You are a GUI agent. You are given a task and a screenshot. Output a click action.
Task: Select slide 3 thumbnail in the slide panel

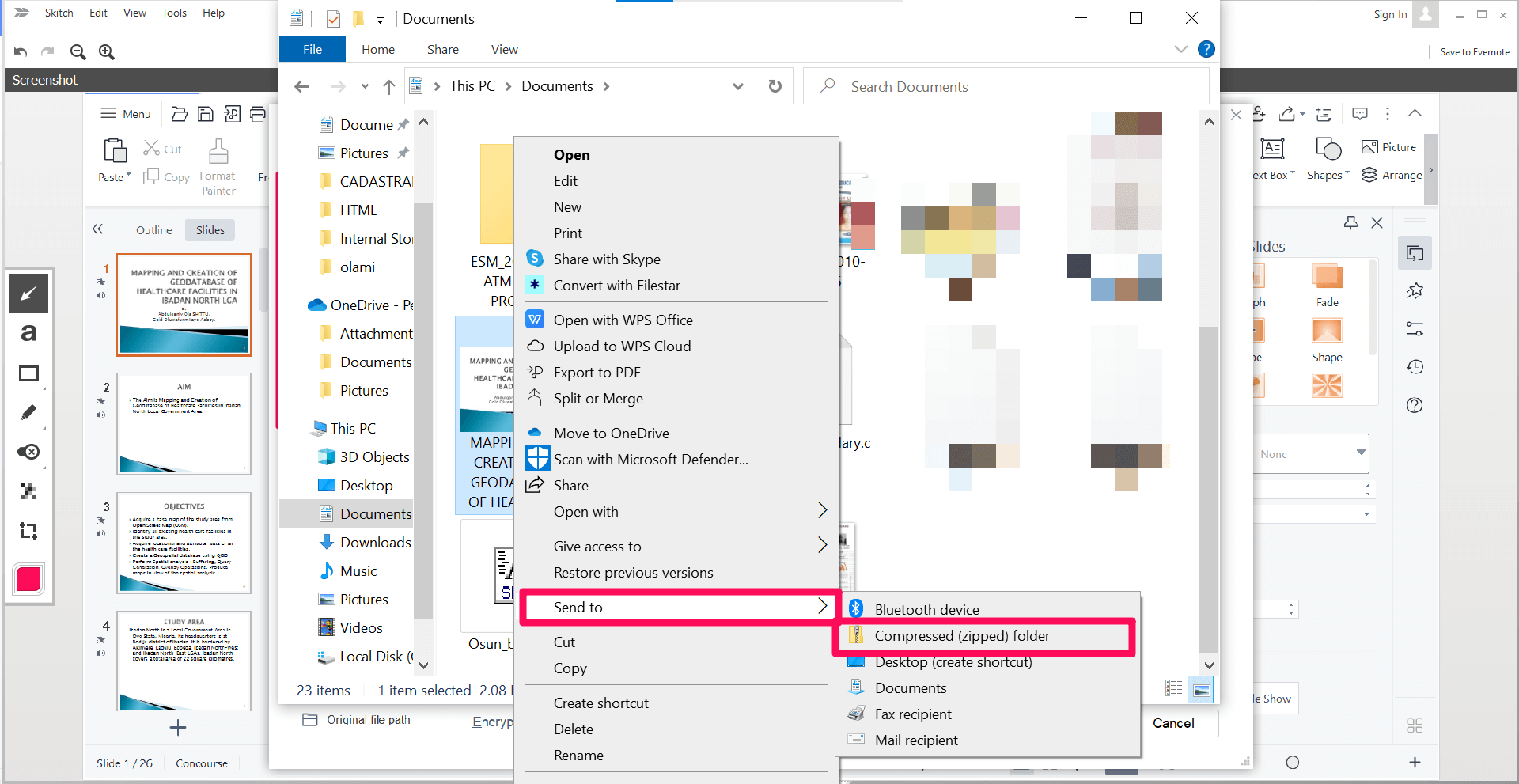point(183,543)
